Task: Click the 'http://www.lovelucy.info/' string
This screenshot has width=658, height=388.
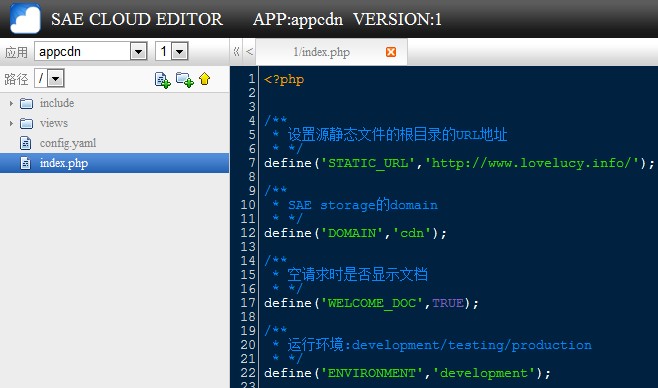Action: click(532, 163)
